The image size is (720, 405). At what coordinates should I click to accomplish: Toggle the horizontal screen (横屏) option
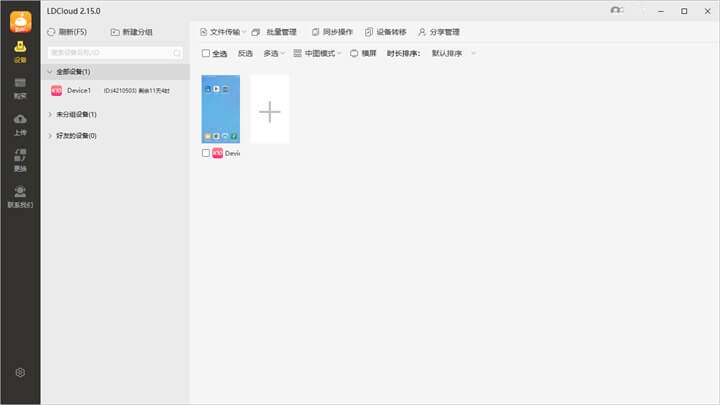click(363, 53)
